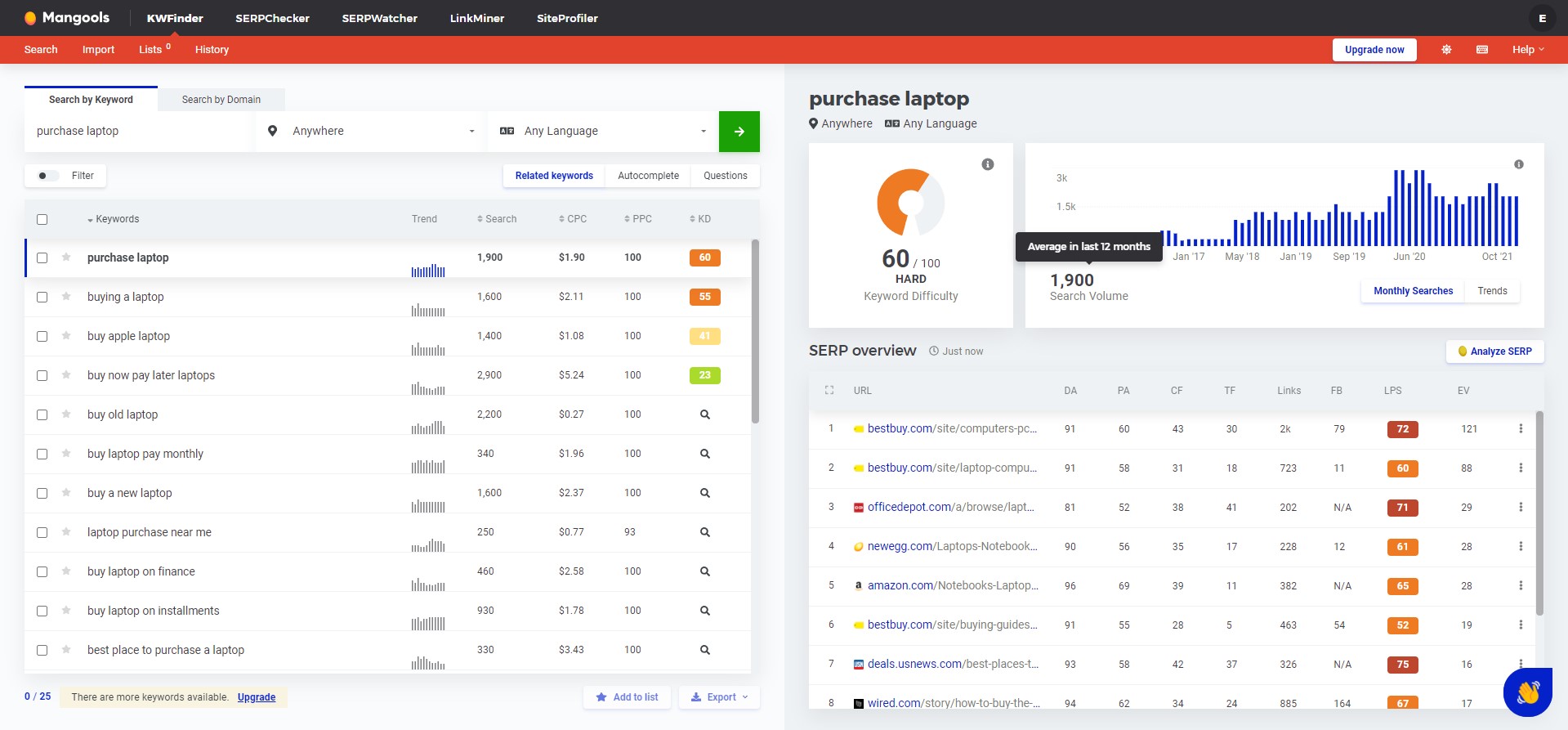Click KD magnifier for buy a new laptop

[x=705, y=493]
